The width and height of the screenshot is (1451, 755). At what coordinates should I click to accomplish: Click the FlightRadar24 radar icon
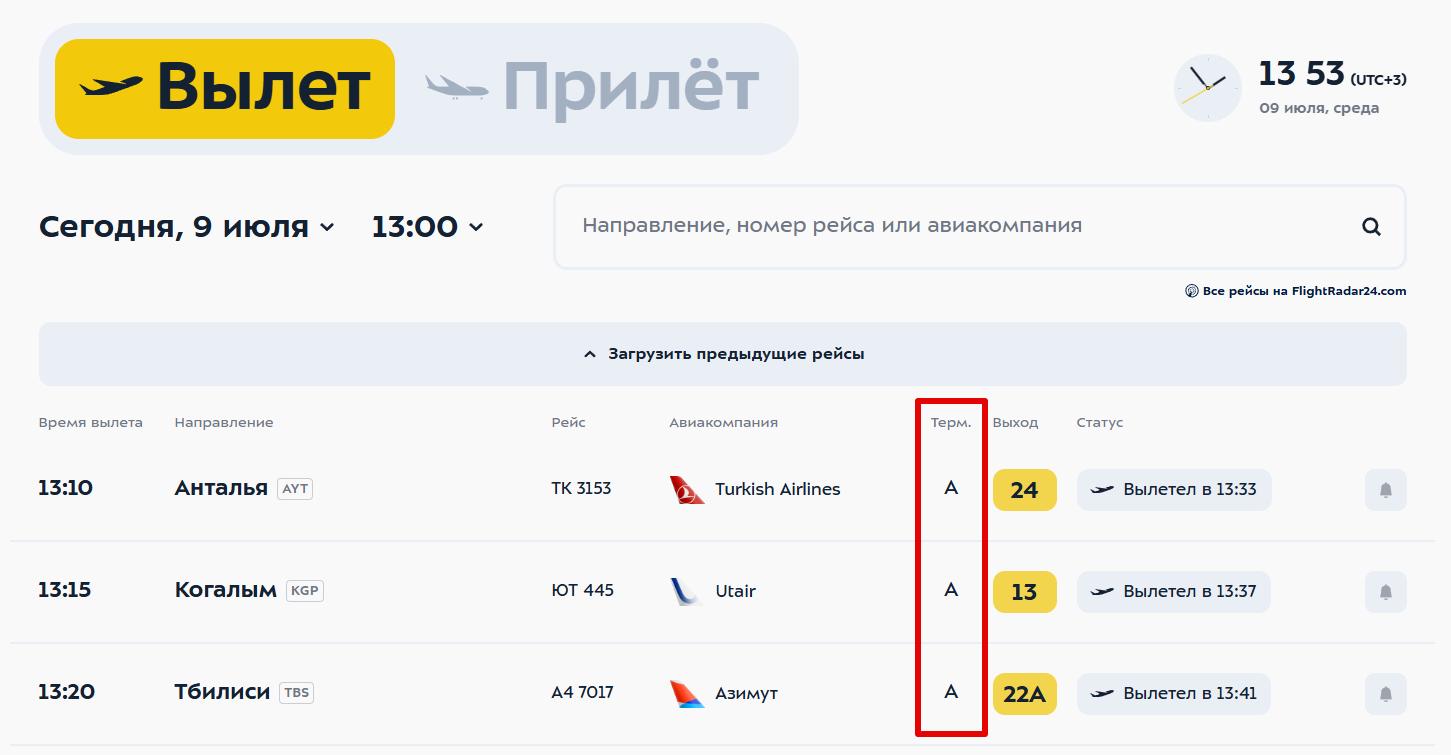[1191, 292]
